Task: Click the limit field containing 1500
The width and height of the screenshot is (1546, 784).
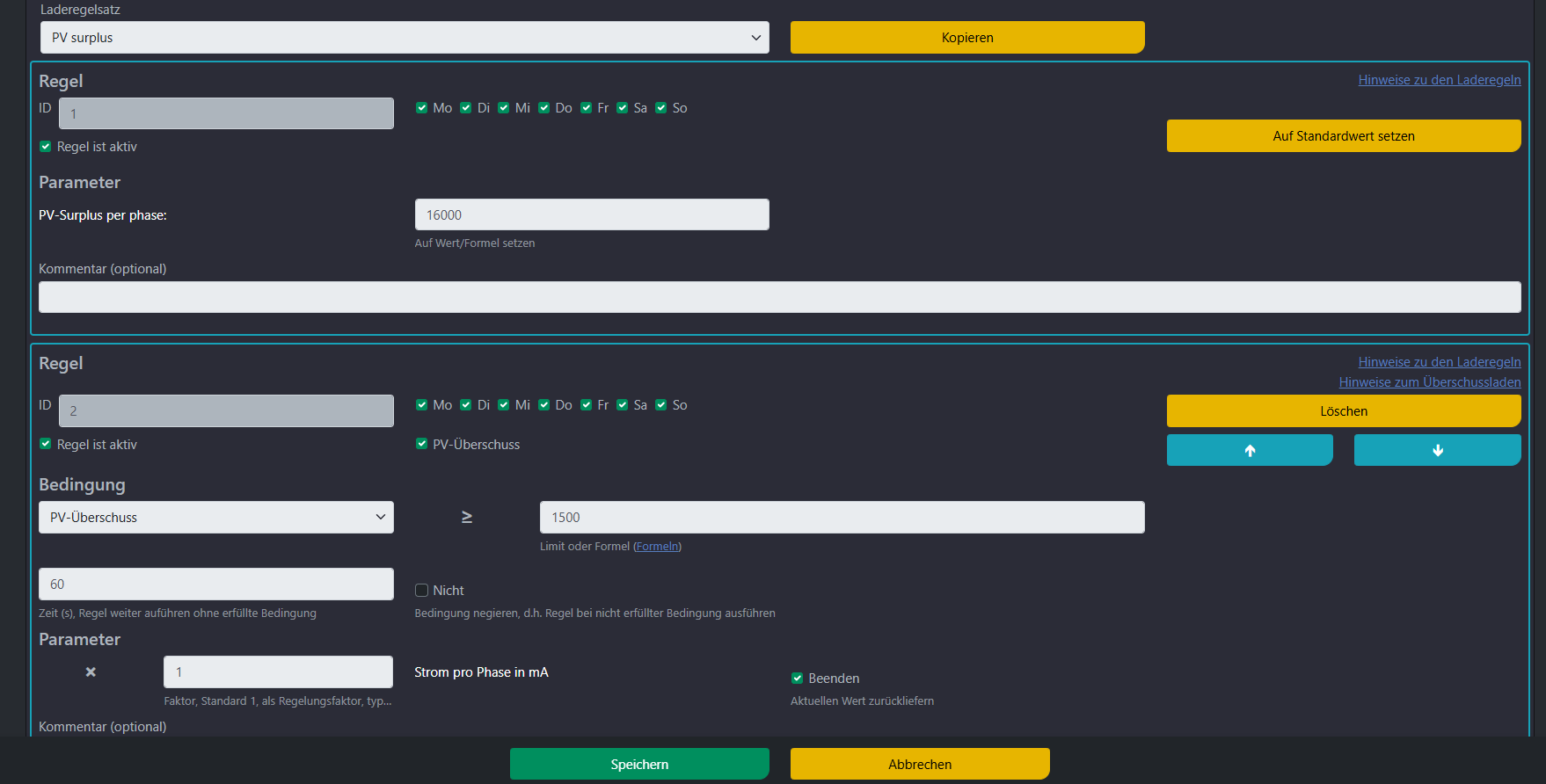Action: [x=842, y=518]
